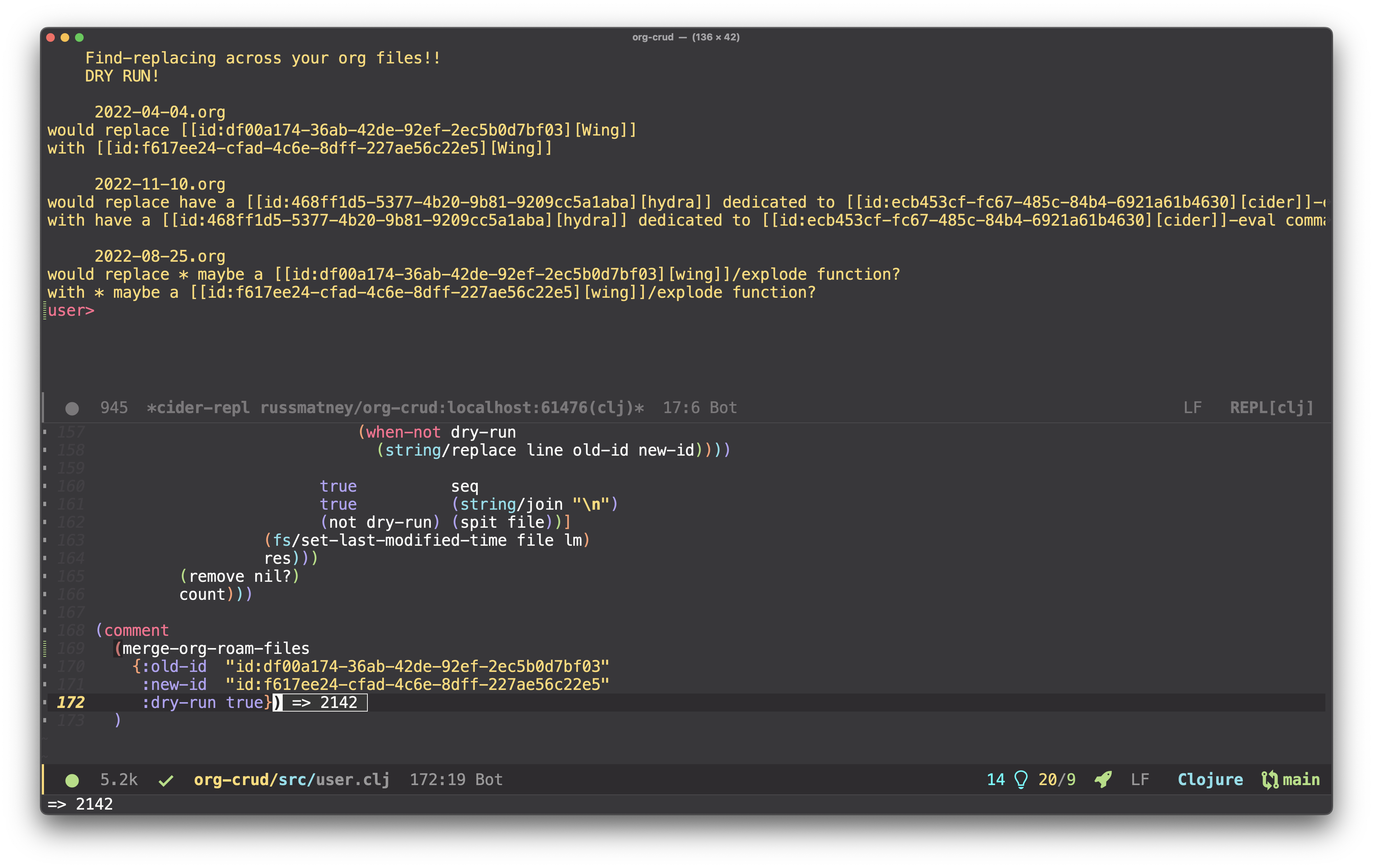Click the => 2142 echo area message

point(80,804)
